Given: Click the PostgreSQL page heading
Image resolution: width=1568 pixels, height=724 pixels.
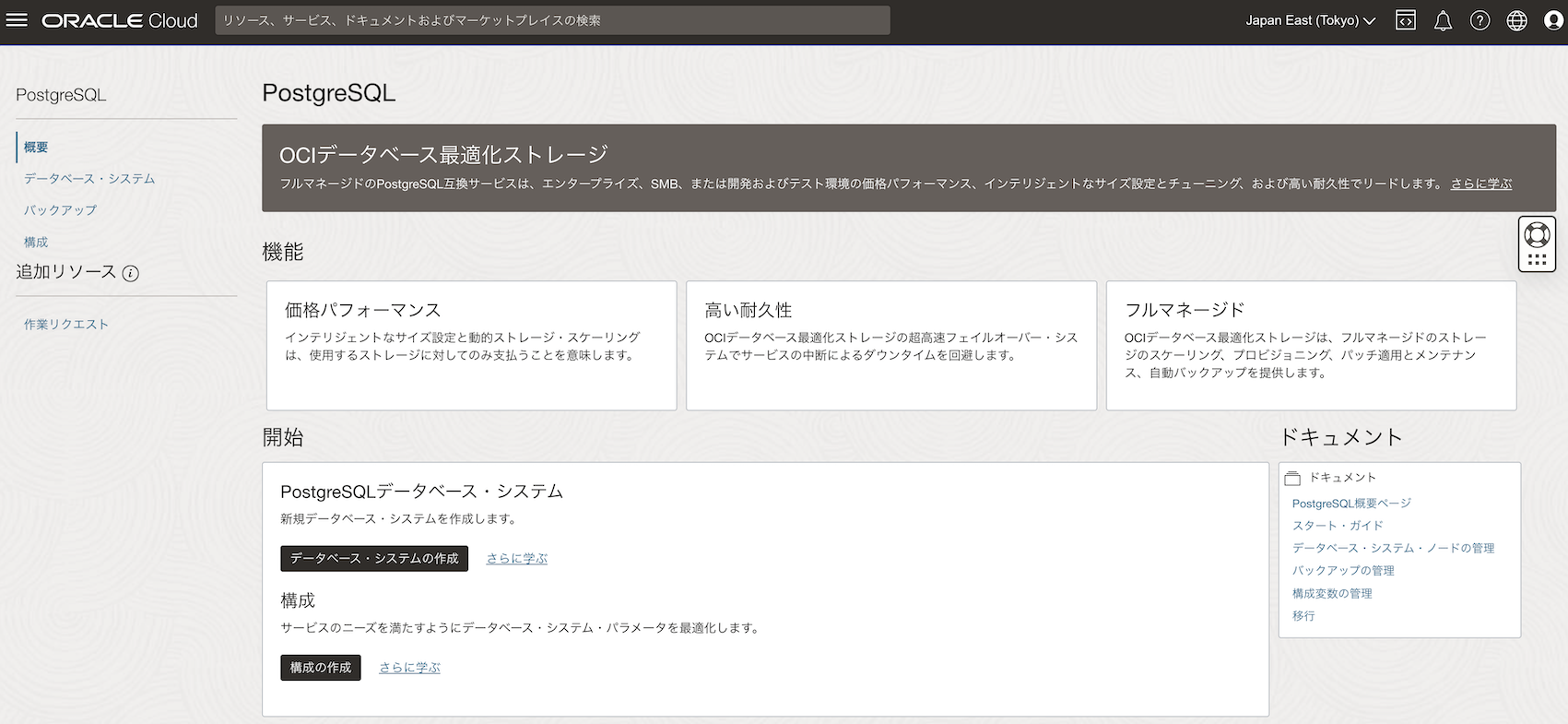Looking at the screenshot, I should [x=329, y=93].
